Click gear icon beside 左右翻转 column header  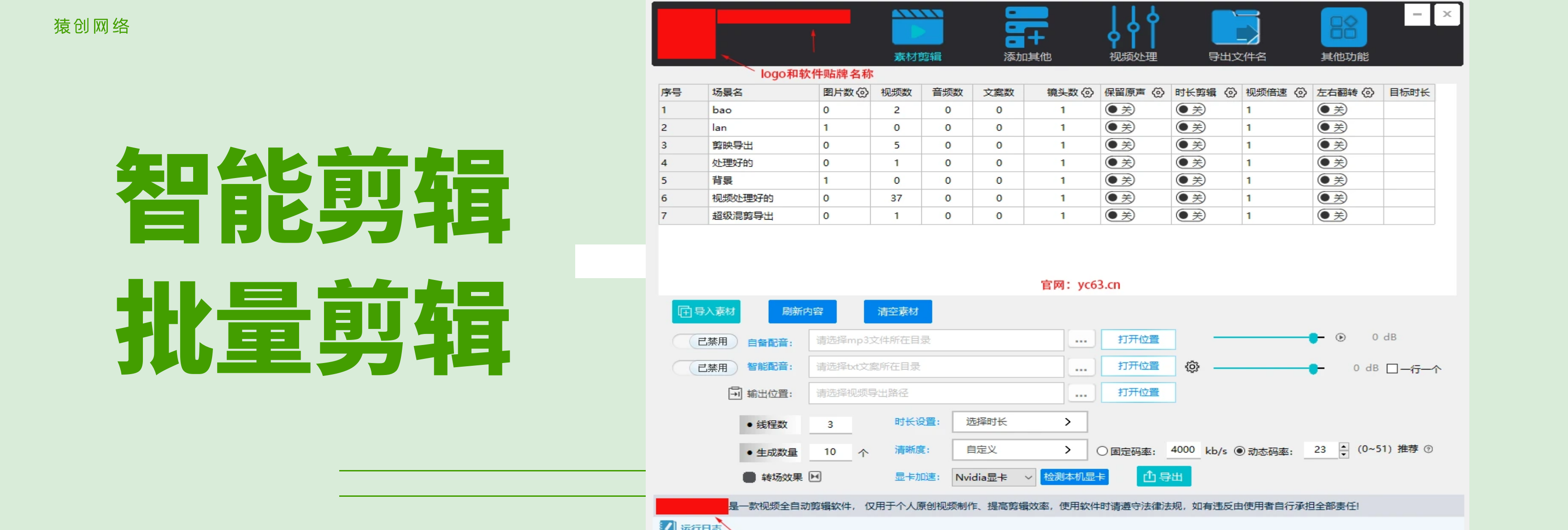pos(1368,93)
